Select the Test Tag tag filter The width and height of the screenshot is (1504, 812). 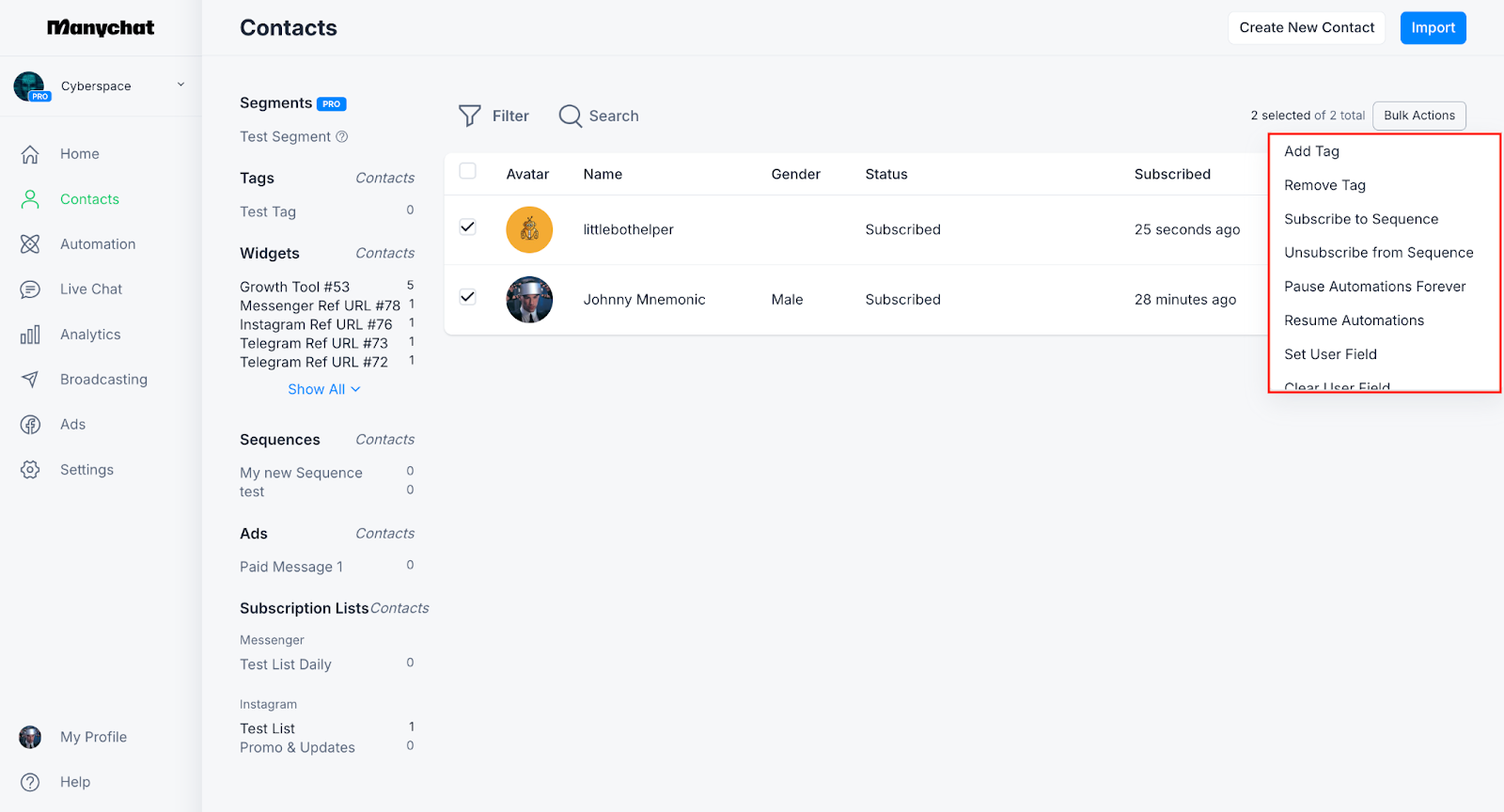pyautogui.click(x=268, y=212)
